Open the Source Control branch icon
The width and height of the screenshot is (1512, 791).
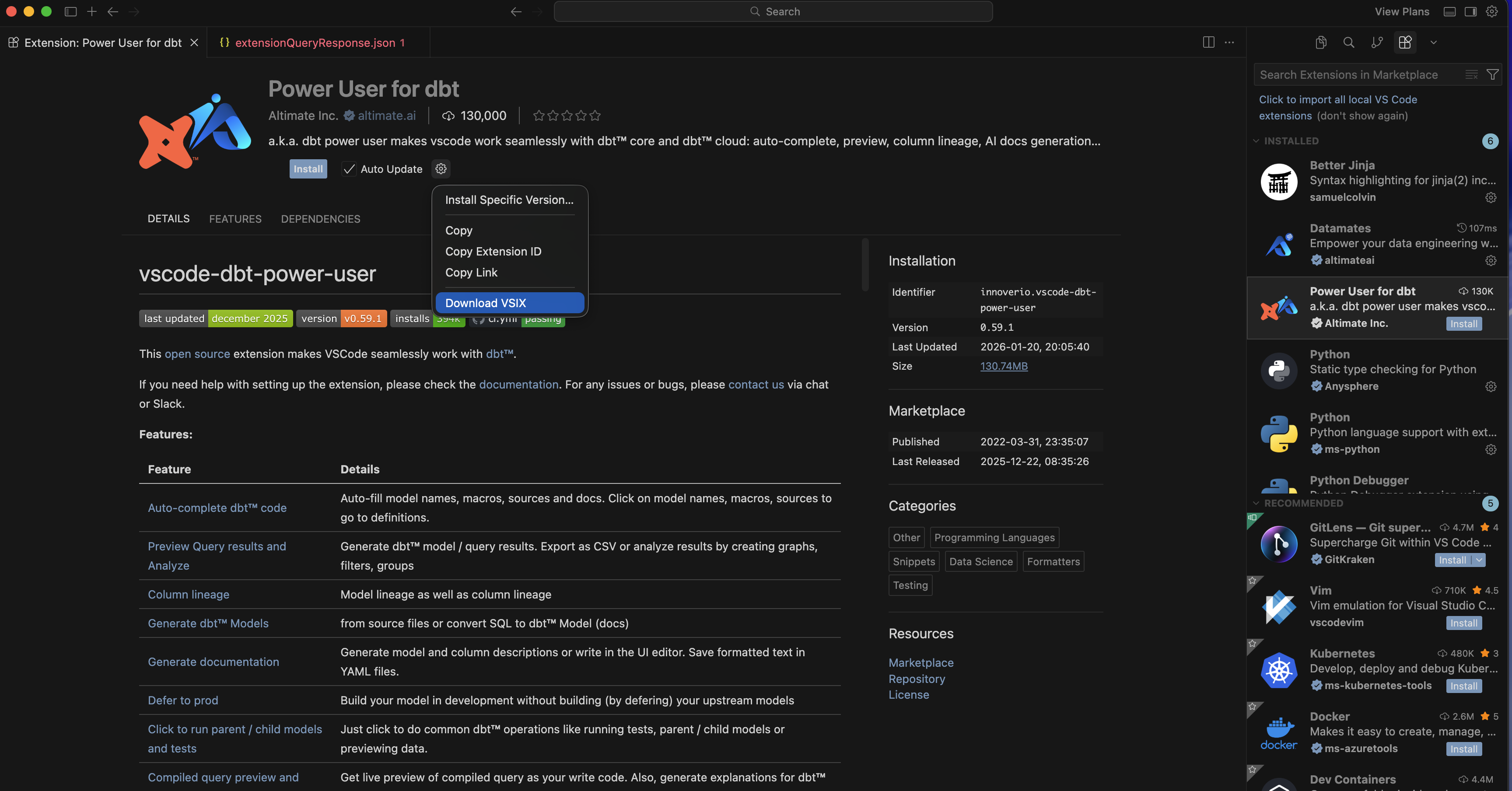pos(1378,42)
